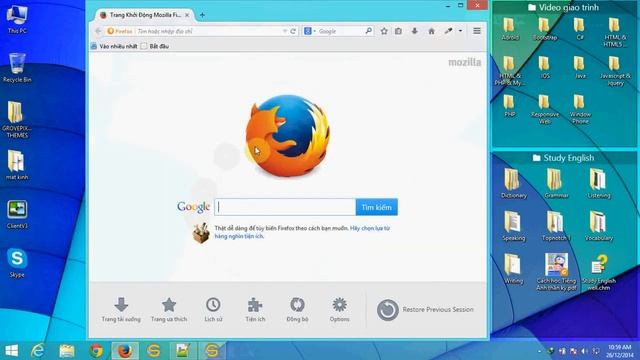Open the Vào nhiều nhất bookmark

pyautogui.click(x=114, y=46)
